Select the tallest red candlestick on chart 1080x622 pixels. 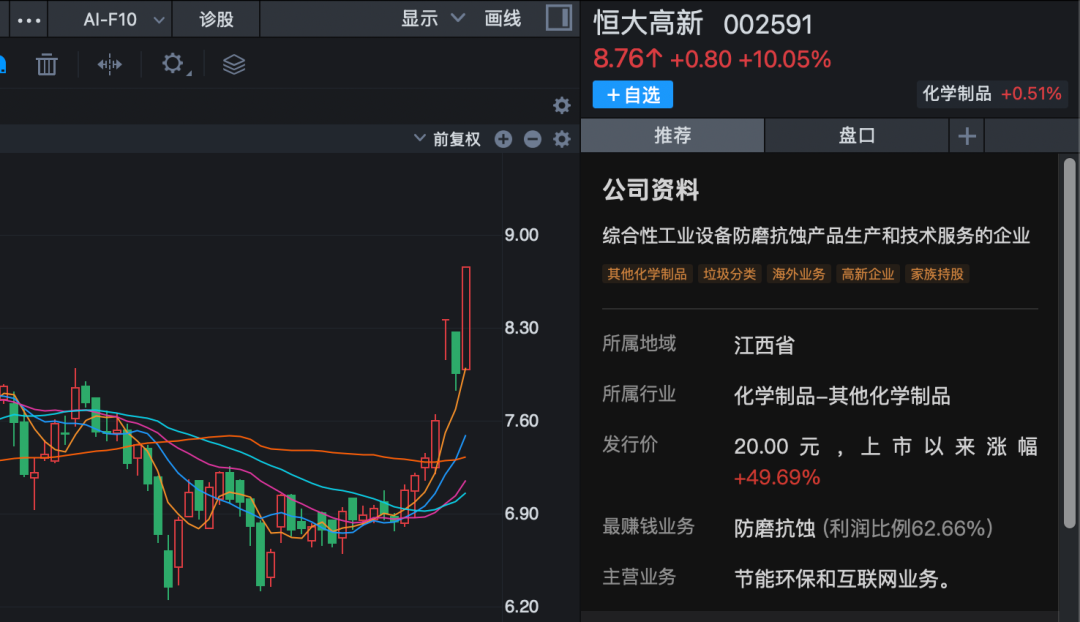[x=466, y=318]
